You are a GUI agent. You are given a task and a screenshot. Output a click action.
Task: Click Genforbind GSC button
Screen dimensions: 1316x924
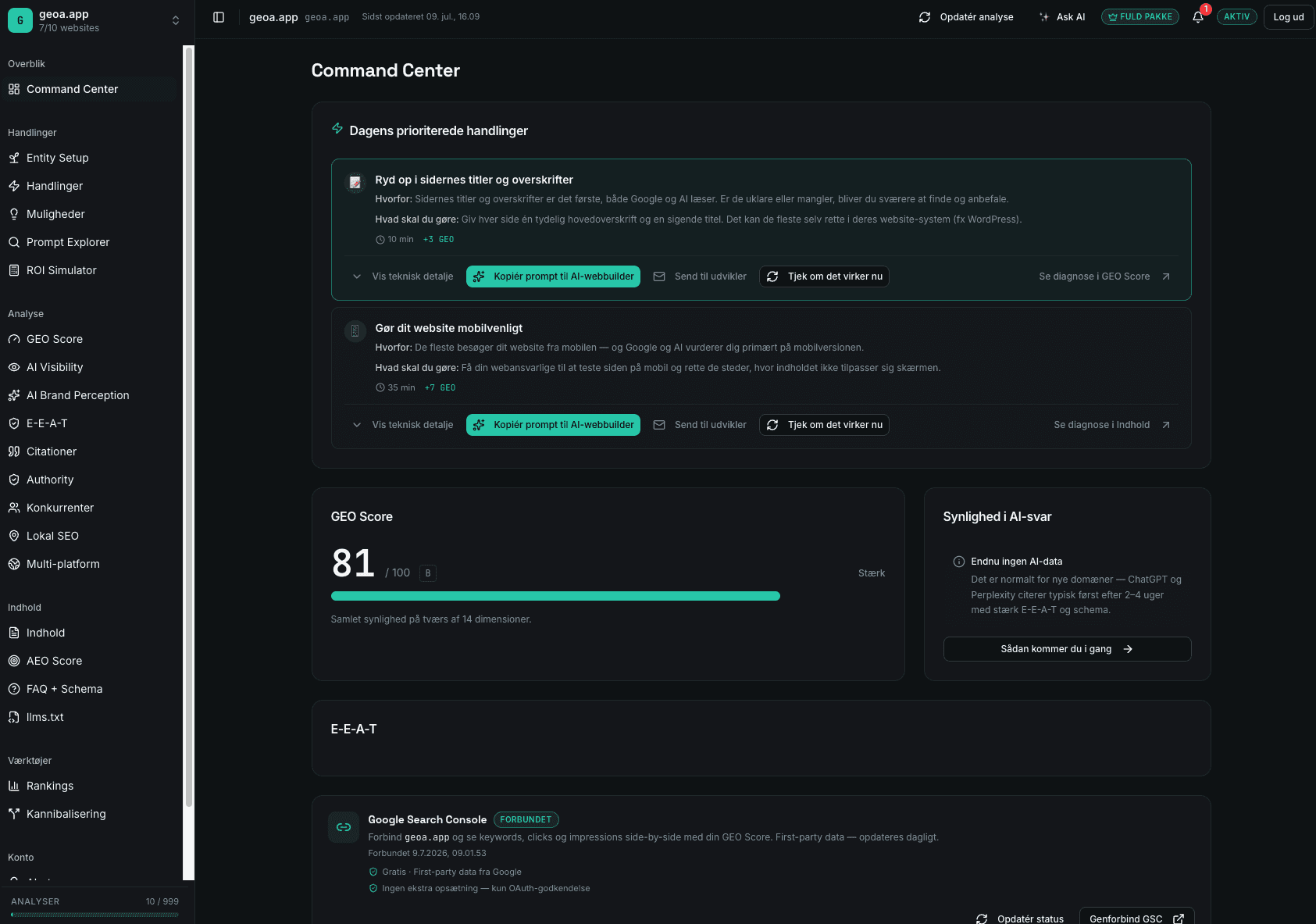click(x=1137, y=918)
